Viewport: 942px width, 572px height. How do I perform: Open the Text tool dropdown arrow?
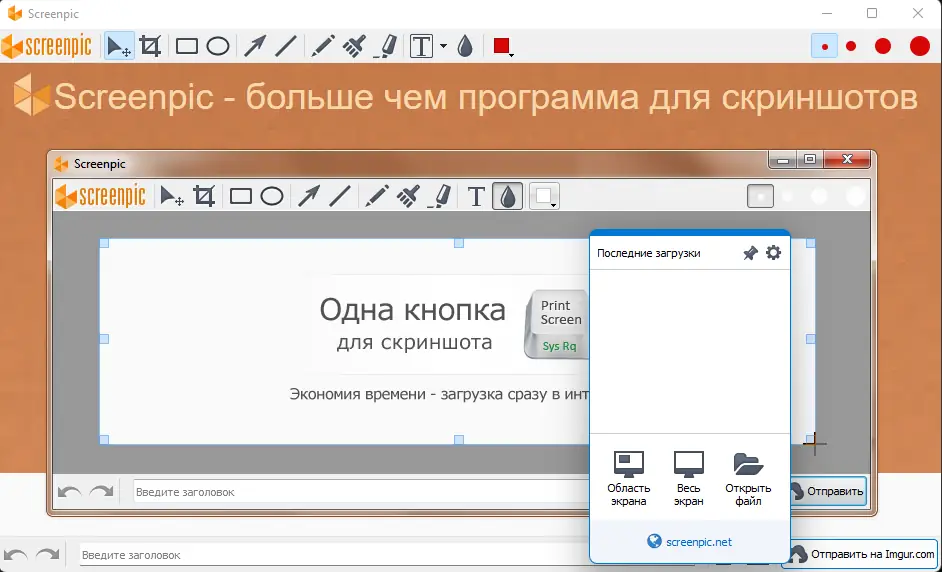tap(443, 46)
